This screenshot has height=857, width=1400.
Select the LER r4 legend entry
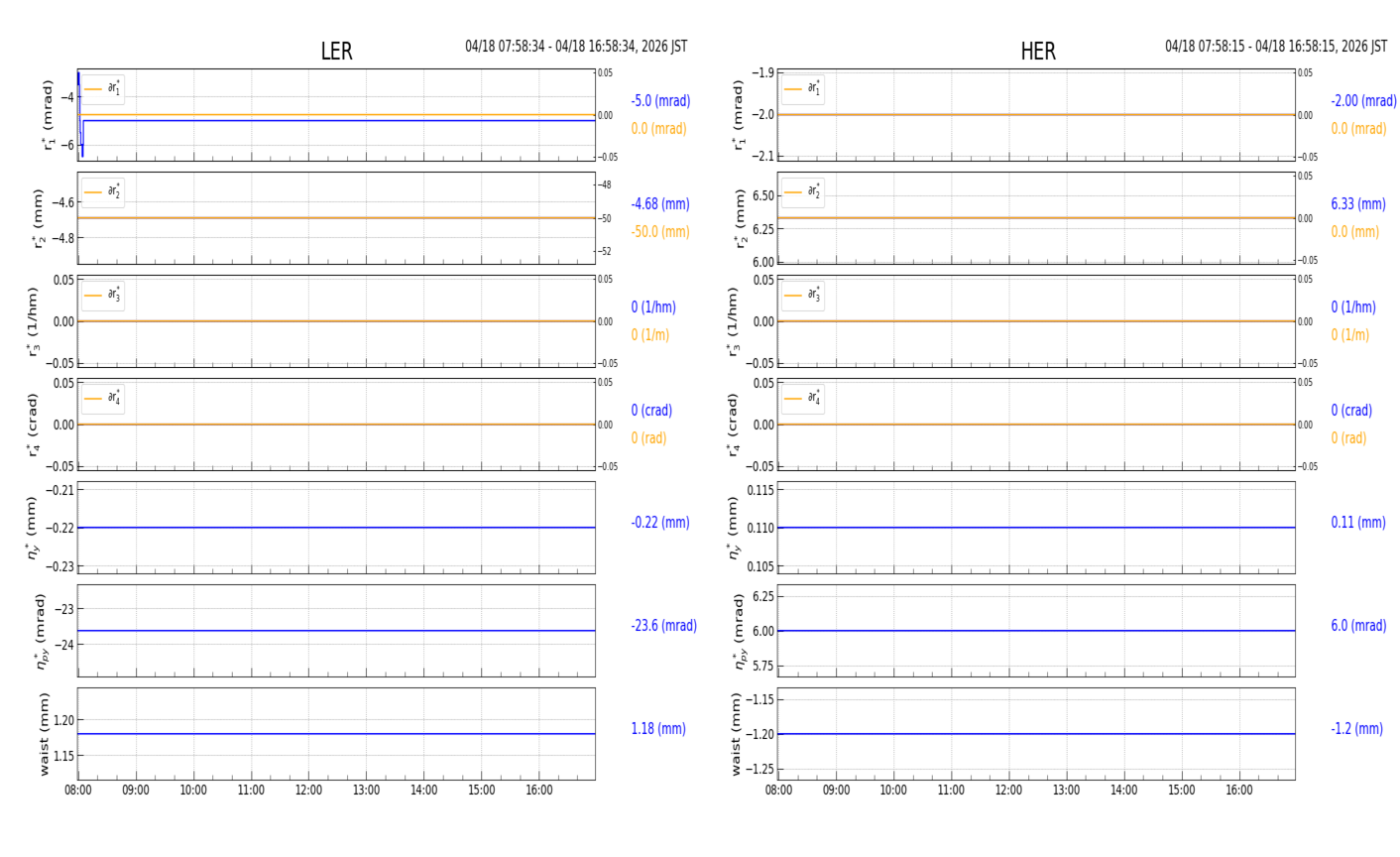coord(103,398)
